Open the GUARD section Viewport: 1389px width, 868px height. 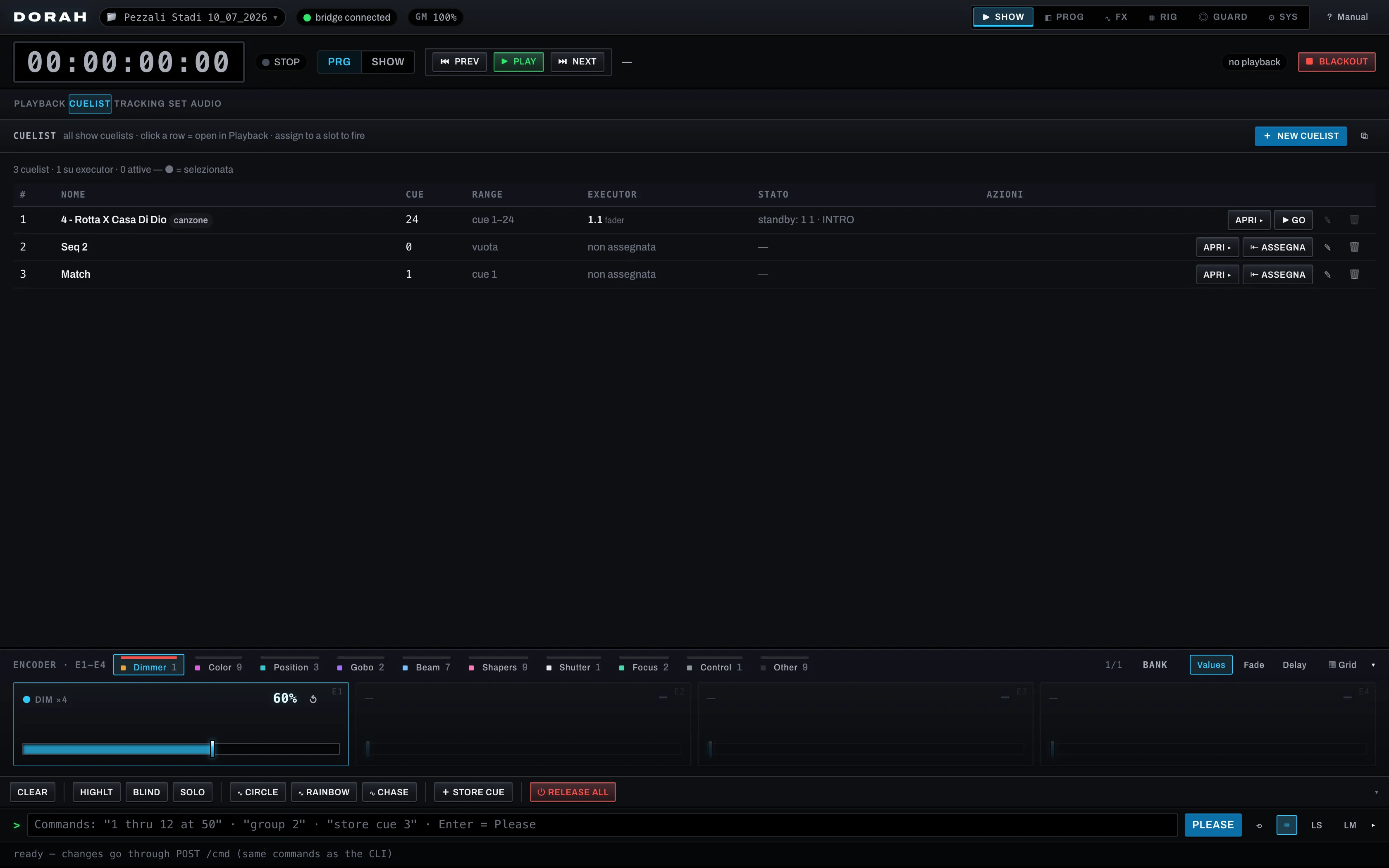(x=1222, y=17)
